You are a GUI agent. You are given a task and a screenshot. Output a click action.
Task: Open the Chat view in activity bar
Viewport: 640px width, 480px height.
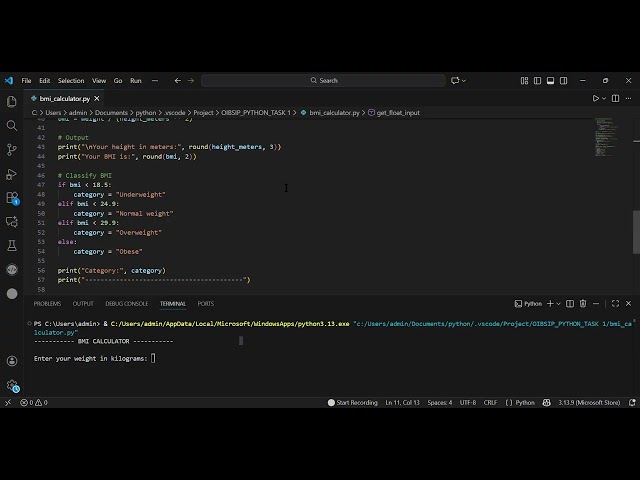12,222
